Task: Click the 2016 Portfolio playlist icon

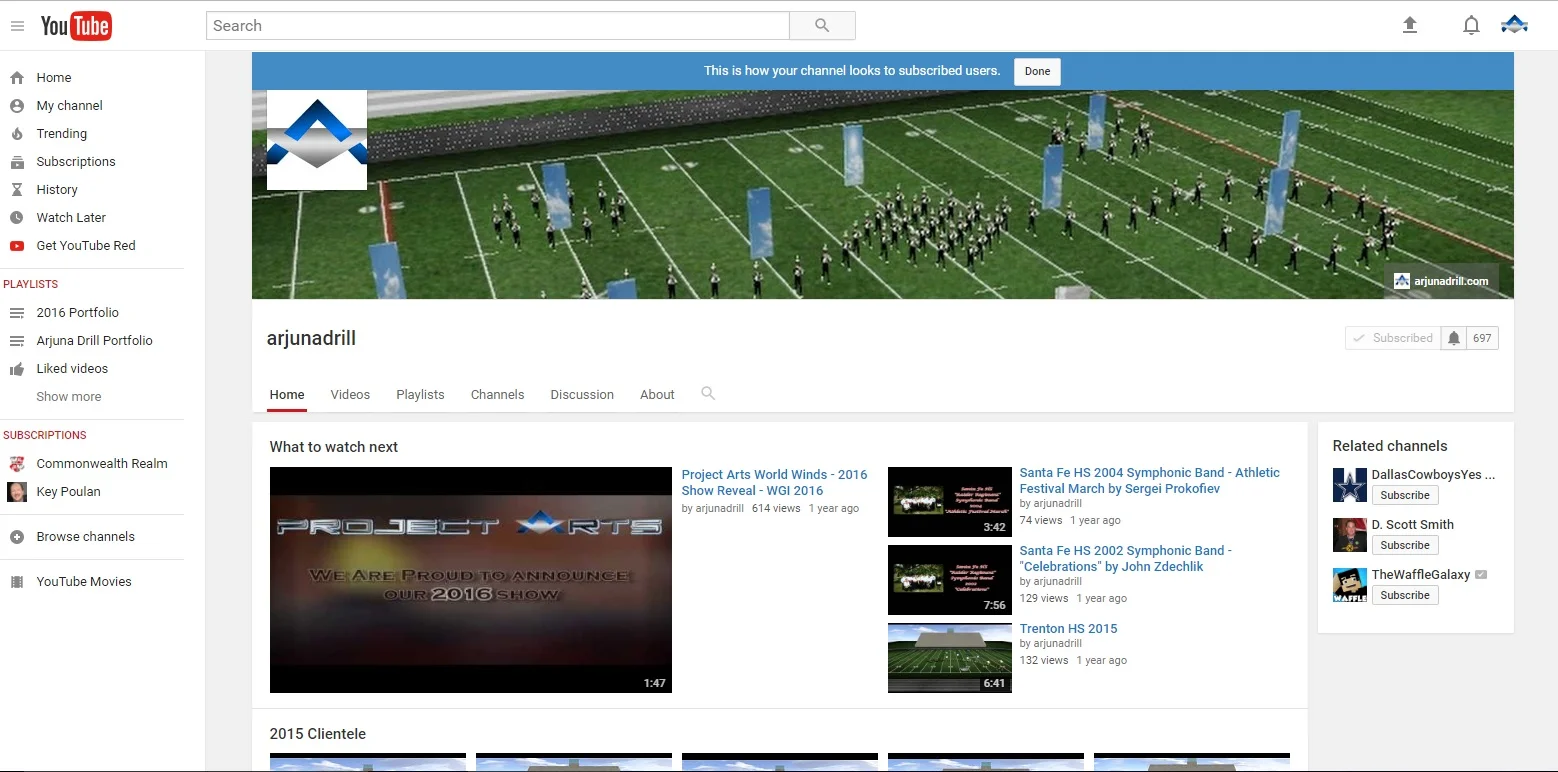Action: (17, 312)
